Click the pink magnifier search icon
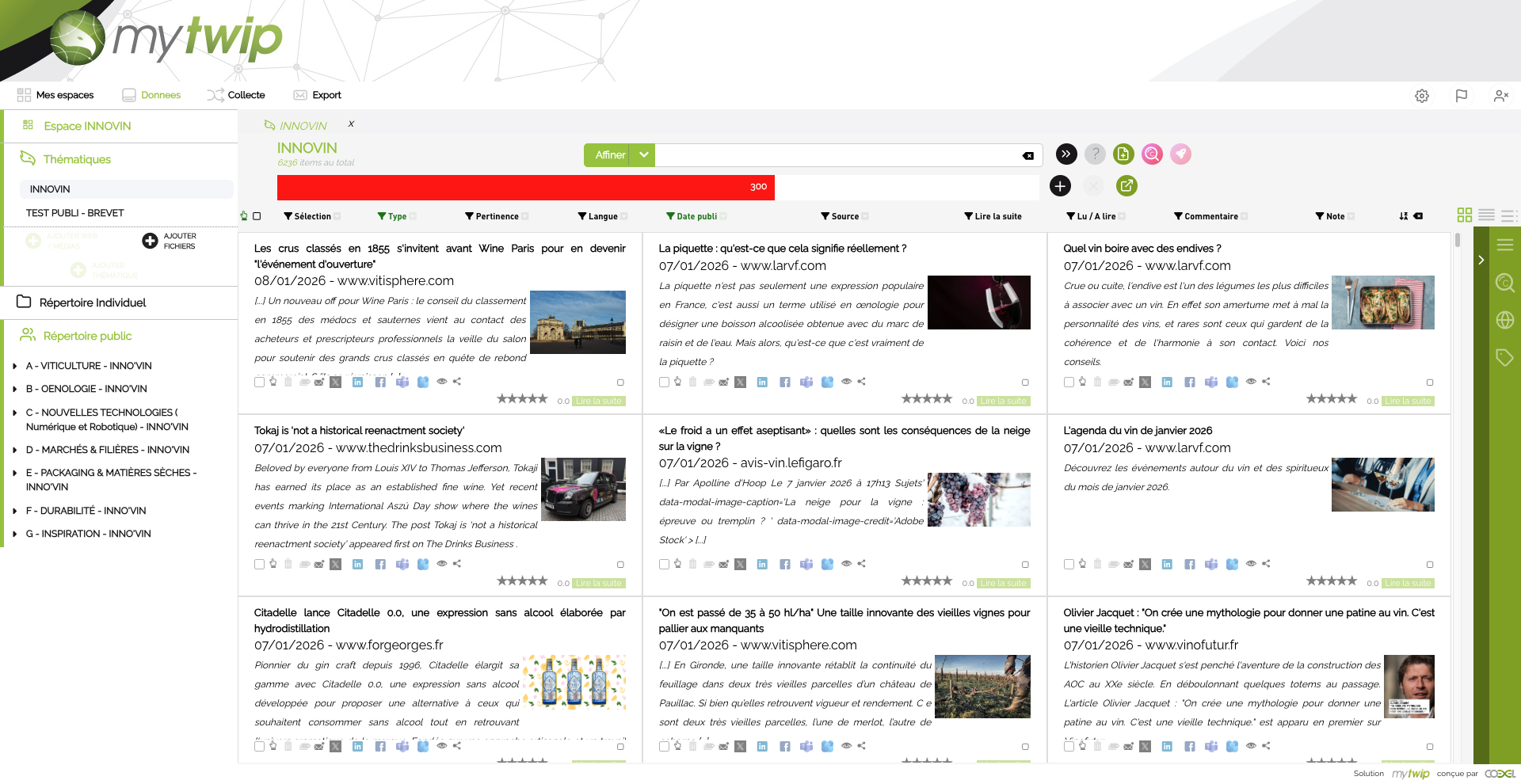The height and width of the screenshot is (784, 1521). (x=1152, y=154)
